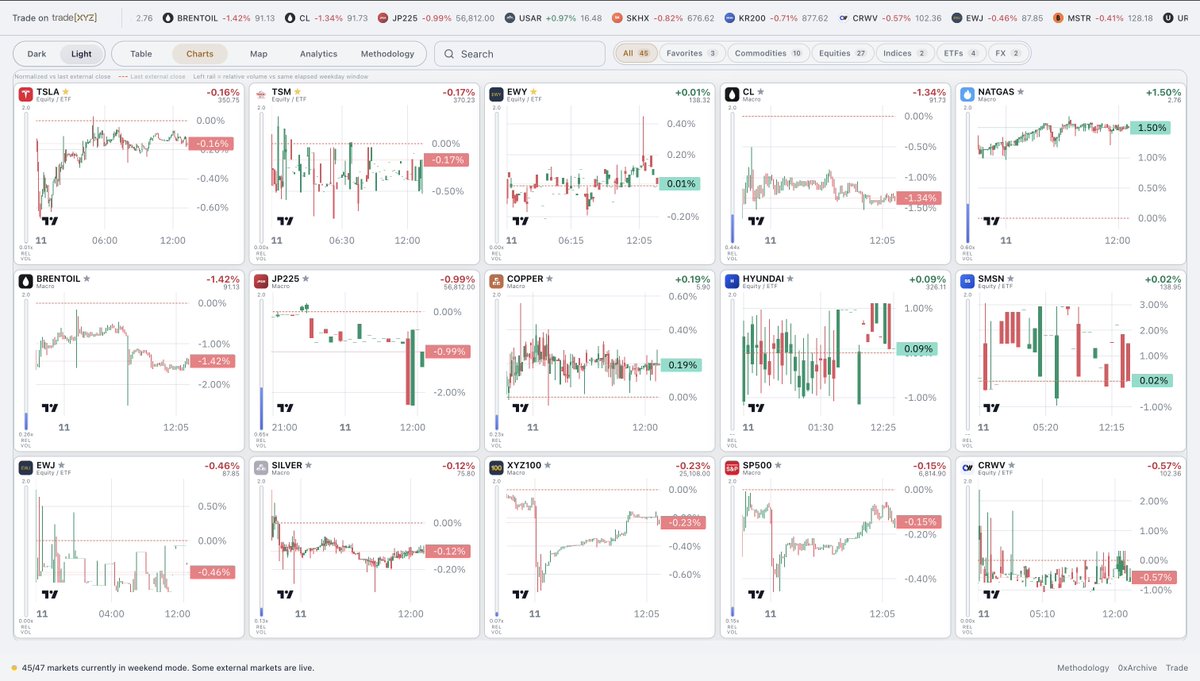The width and height of the screenshot is (1200, 681).
Task: Click the XYZ100 candlestick chart area
Action: tap(580, 543)
